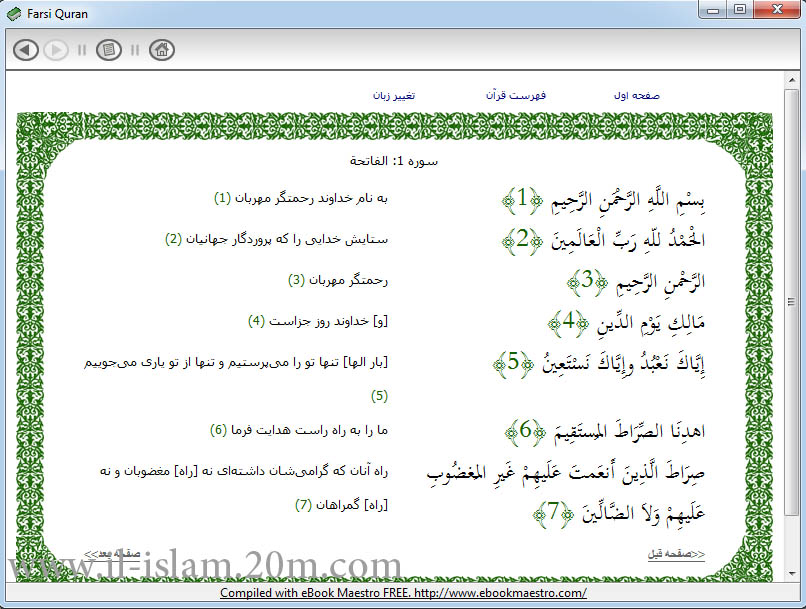Image resolution: width=806 pixels, height=609 pixels.
Task: Click the ornate verse number 1 marker
Action: (x=522, y=199)
